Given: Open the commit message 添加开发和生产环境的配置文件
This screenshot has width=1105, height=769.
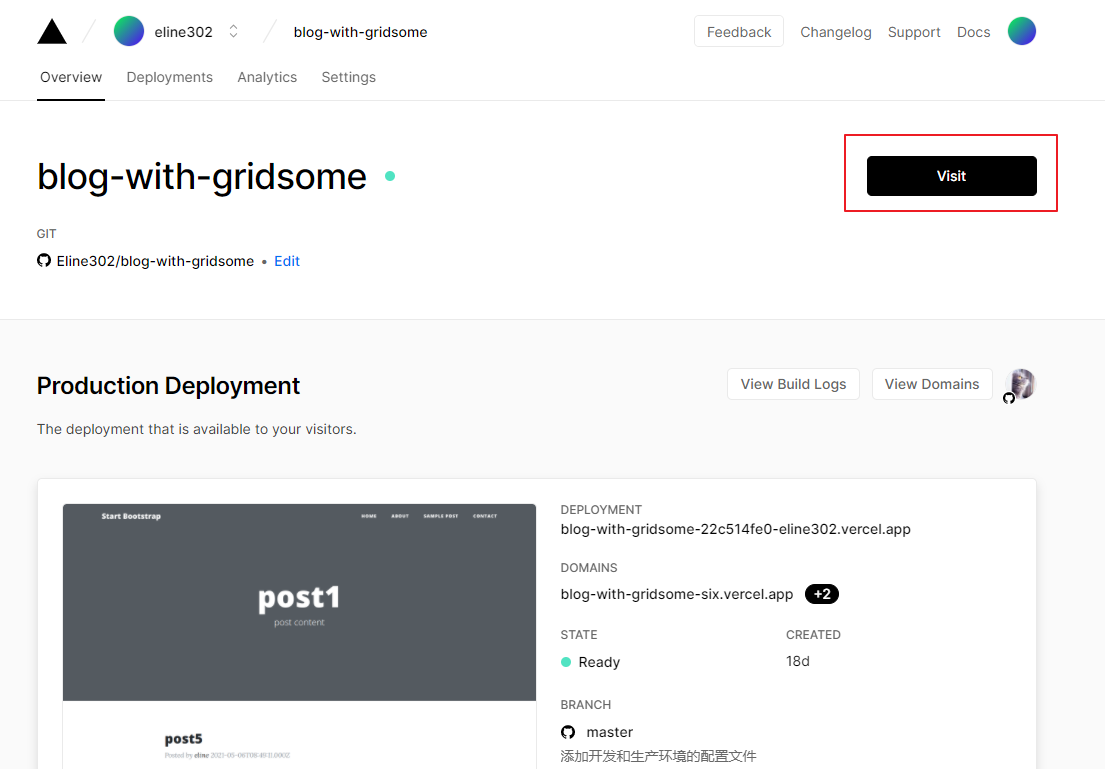Looking at the screenshot, I should [658, 756].
